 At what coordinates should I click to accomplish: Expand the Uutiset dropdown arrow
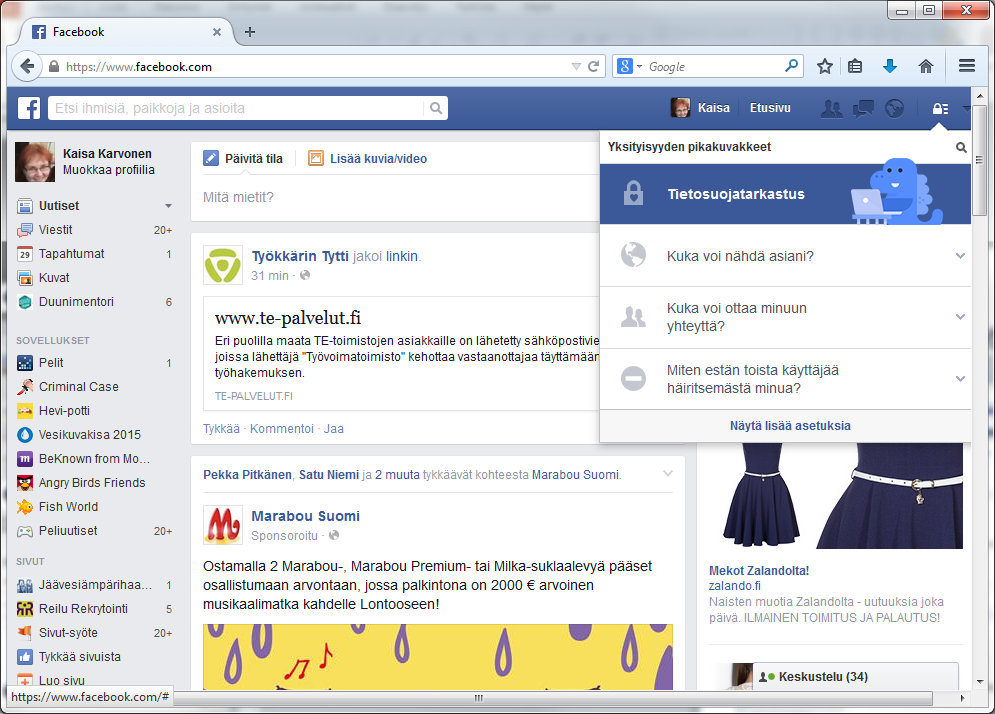[168, 206]
